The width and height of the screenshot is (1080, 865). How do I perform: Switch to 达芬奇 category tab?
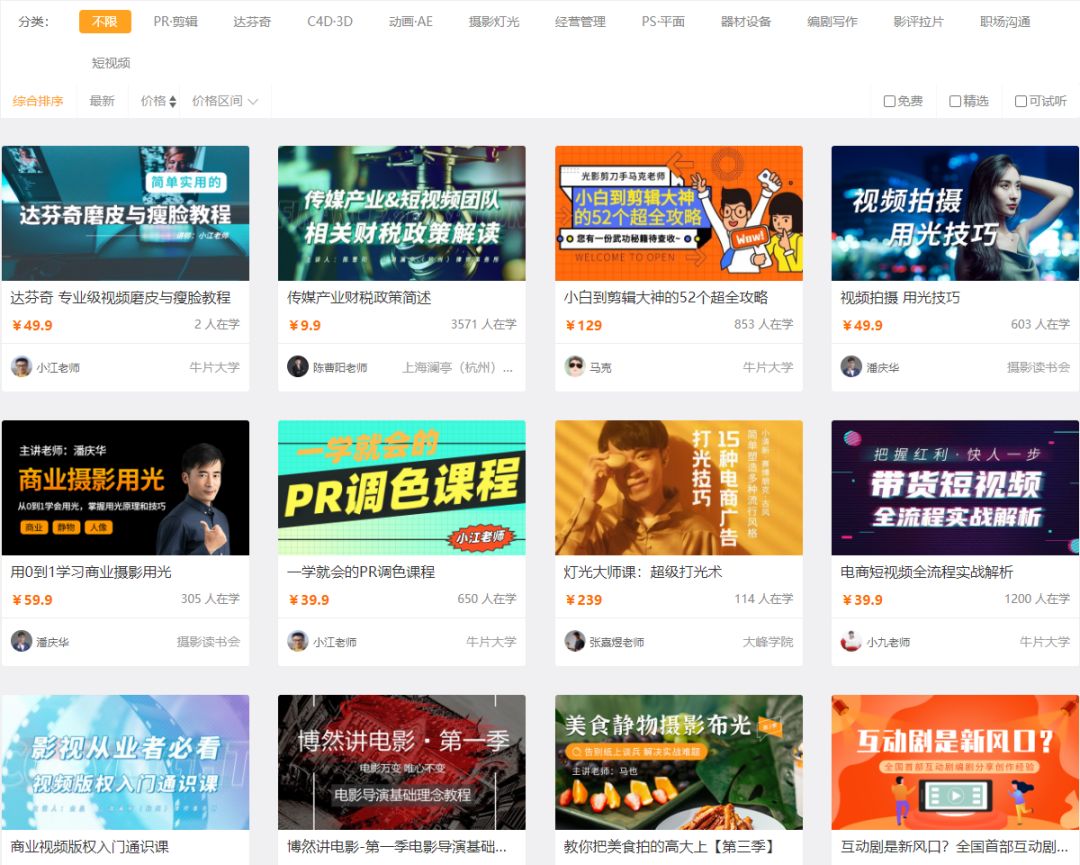point(252,21)
